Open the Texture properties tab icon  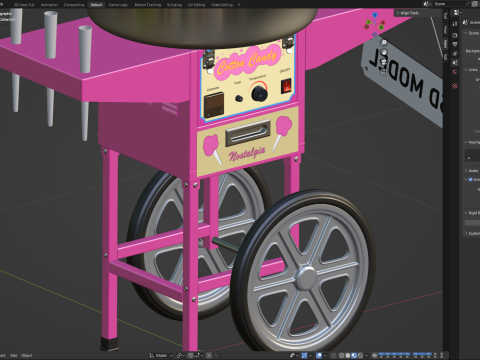coord(455,86)
